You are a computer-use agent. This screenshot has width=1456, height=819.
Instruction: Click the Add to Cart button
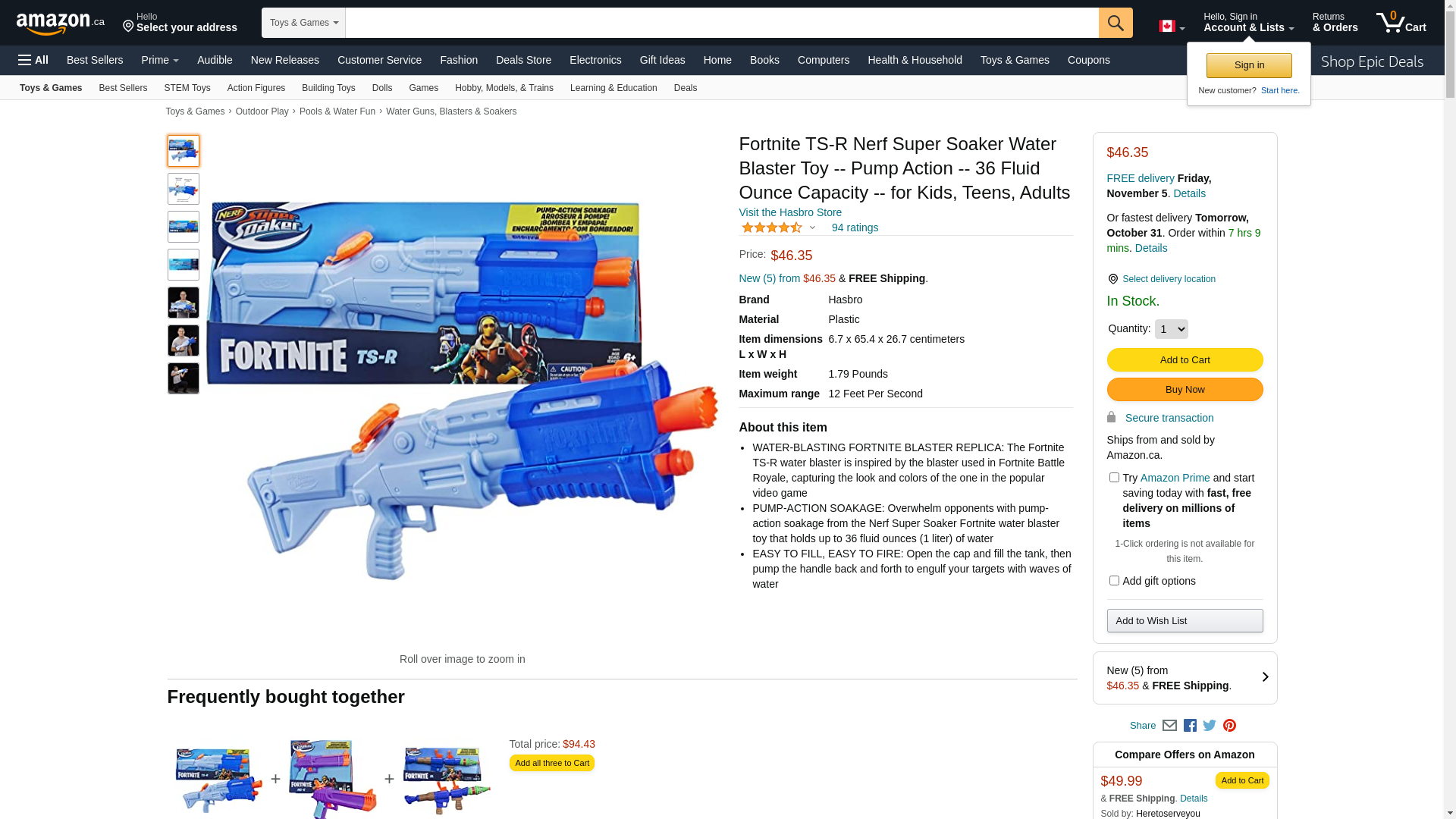[1185, 360]
